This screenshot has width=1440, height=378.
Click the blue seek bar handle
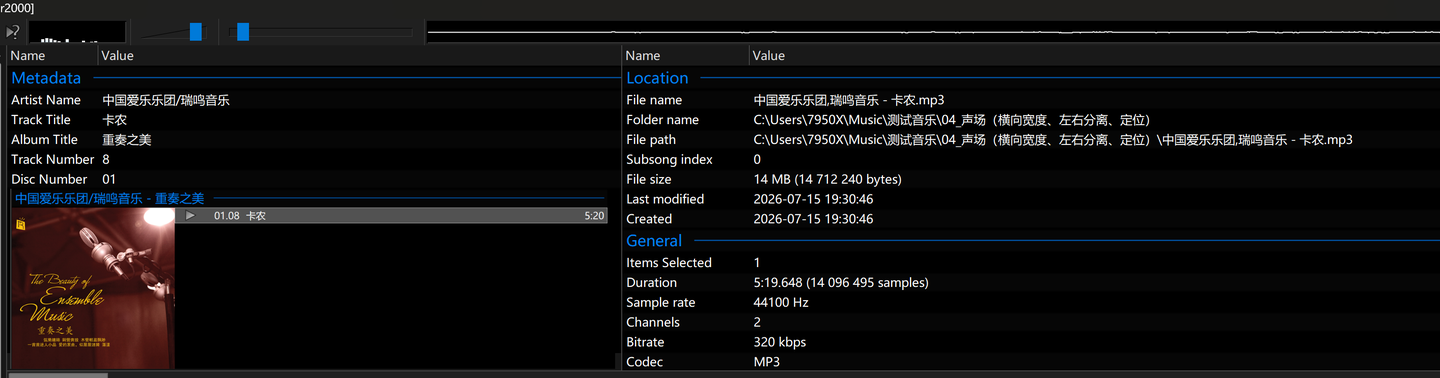coord(242,32)
